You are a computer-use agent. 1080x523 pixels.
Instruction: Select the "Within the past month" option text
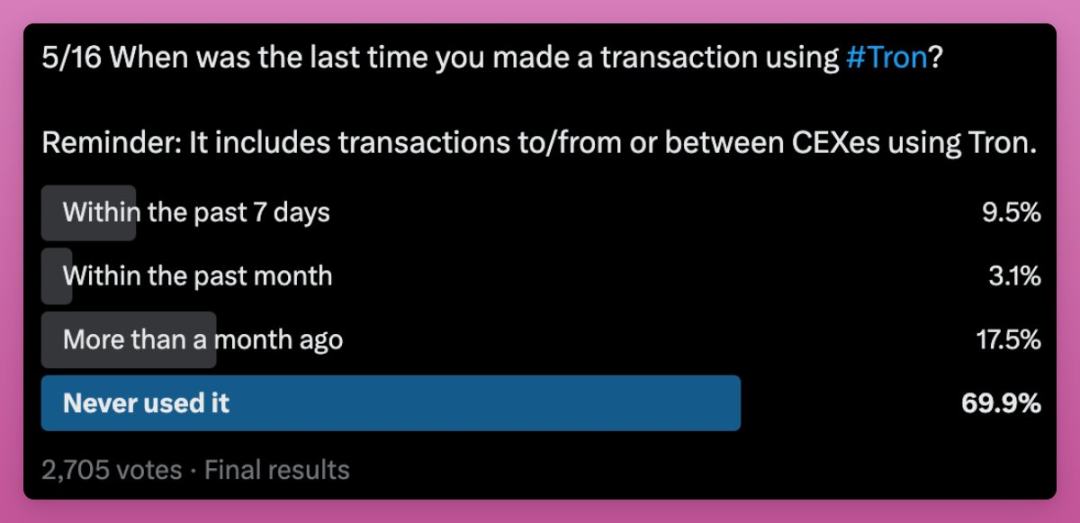pyautogui.click(x=197, y=276)
